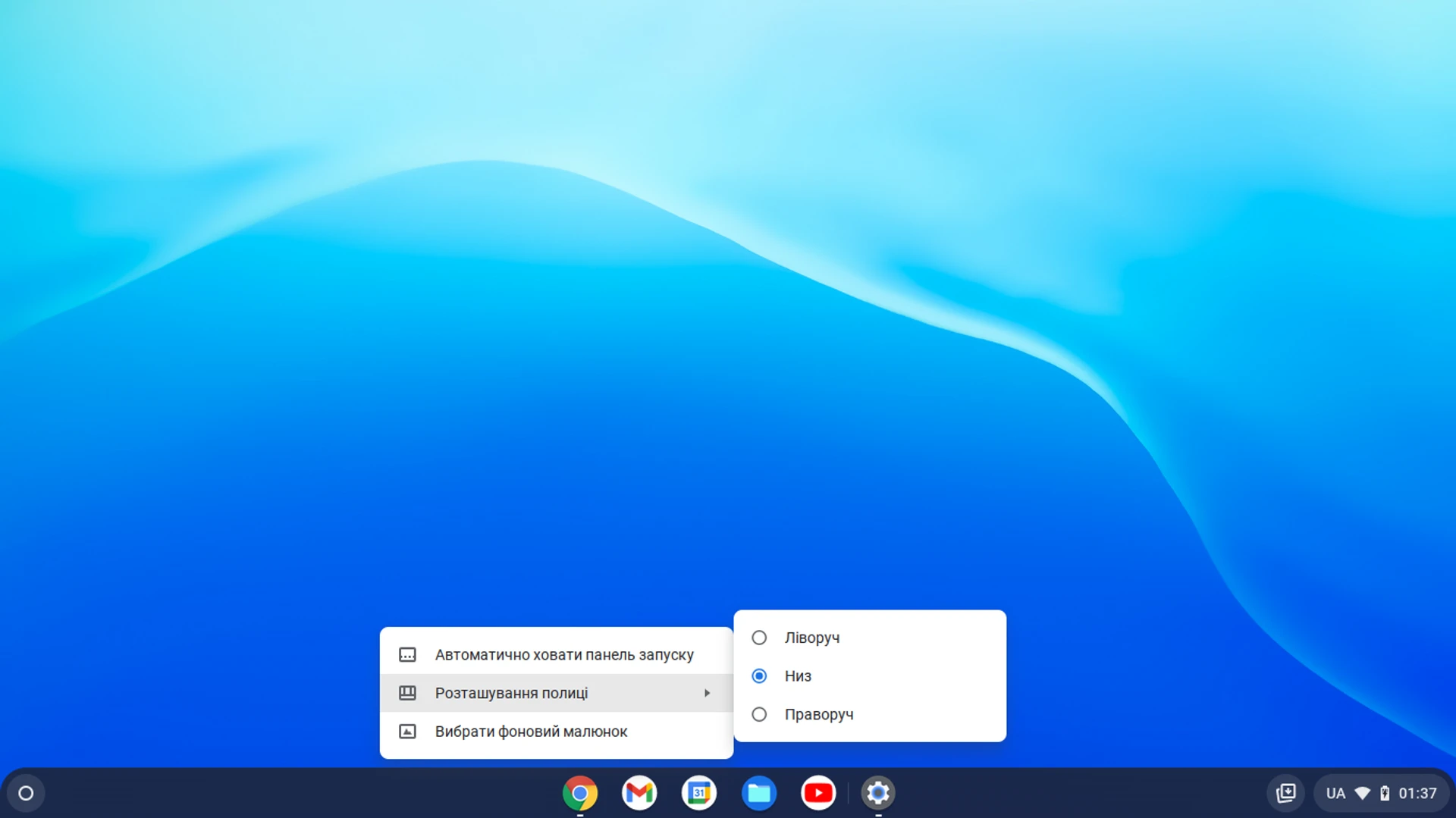Click the battery indicator in the tray

pos(1385,792)
